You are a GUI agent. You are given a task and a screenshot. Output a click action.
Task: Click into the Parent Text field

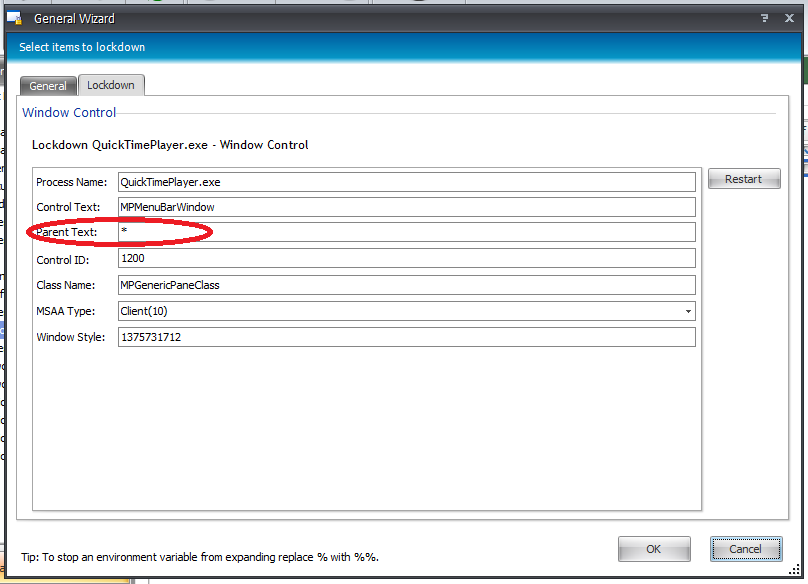(405, 232)
